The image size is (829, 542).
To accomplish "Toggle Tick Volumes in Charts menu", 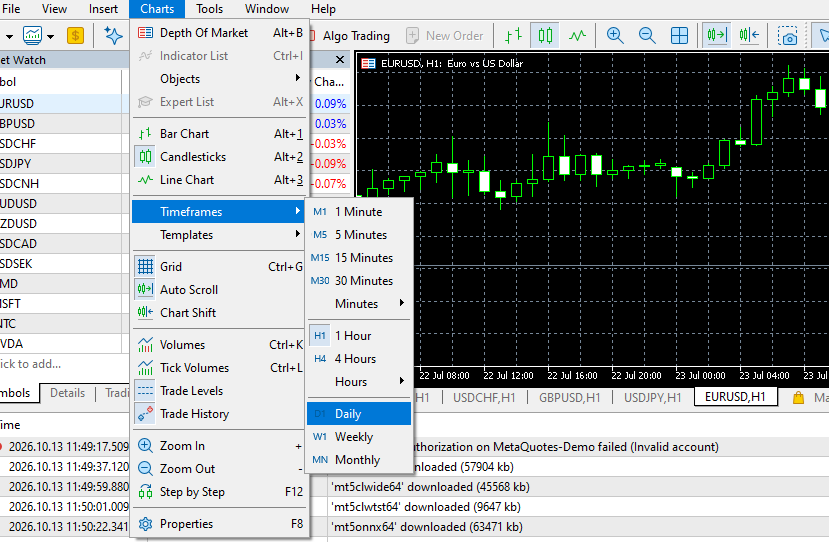I will coord(219,368).
